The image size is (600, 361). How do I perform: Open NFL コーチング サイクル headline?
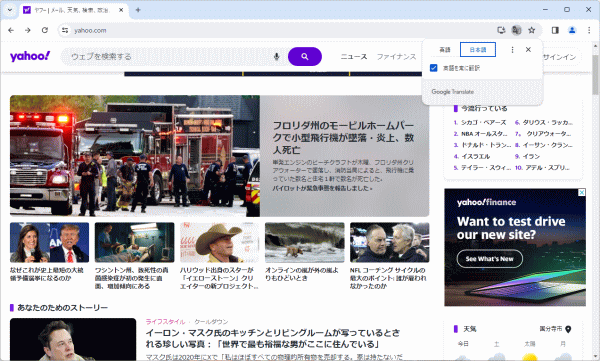click(x=388, y=278)
